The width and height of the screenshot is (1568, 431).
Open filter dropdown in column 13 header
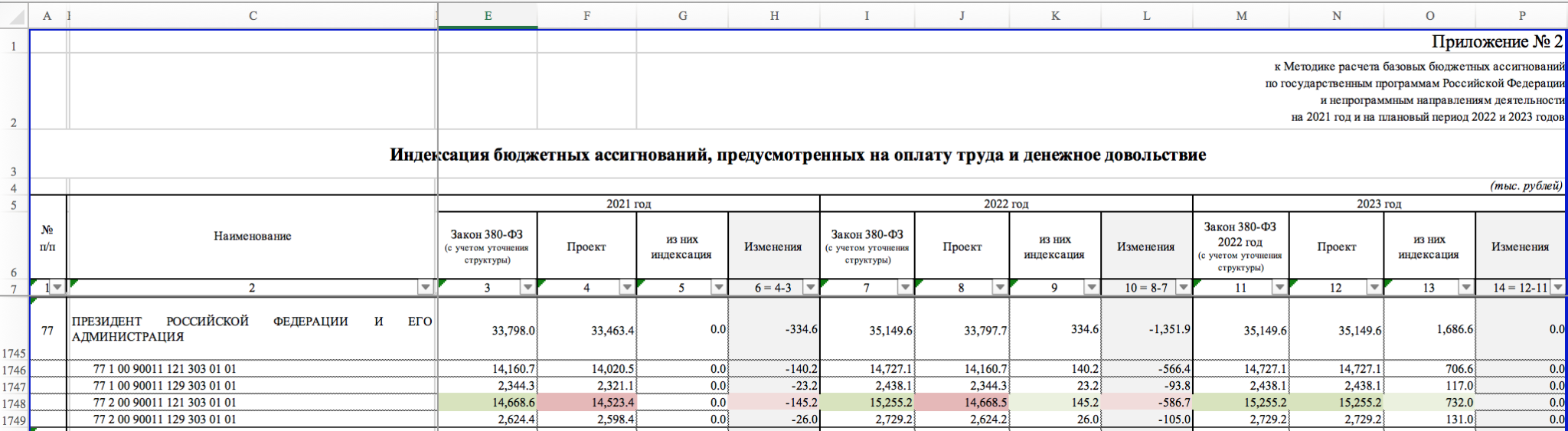click(1465, 287)
